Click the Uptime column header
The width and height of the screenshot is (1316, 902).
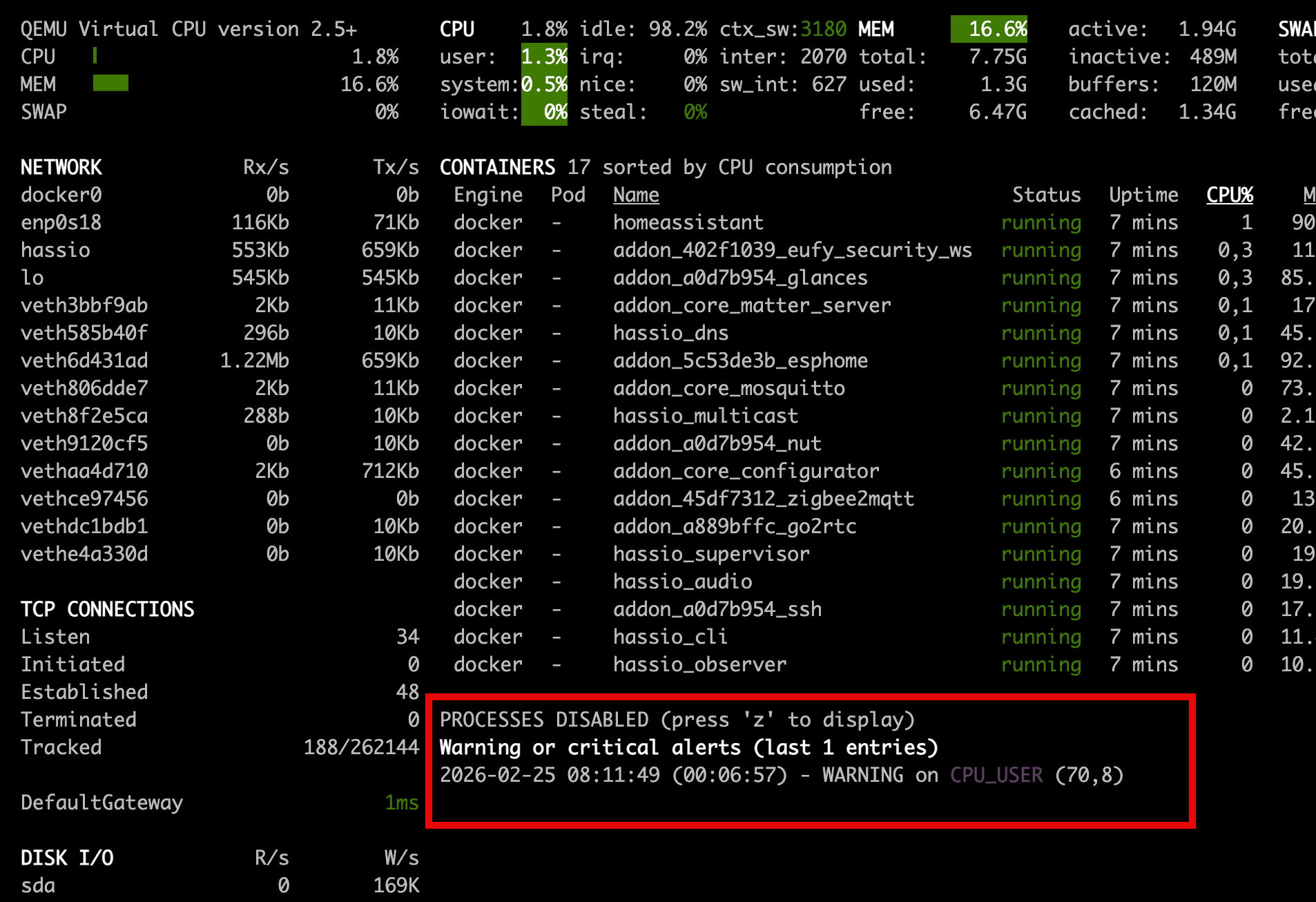coord(1143,195)
